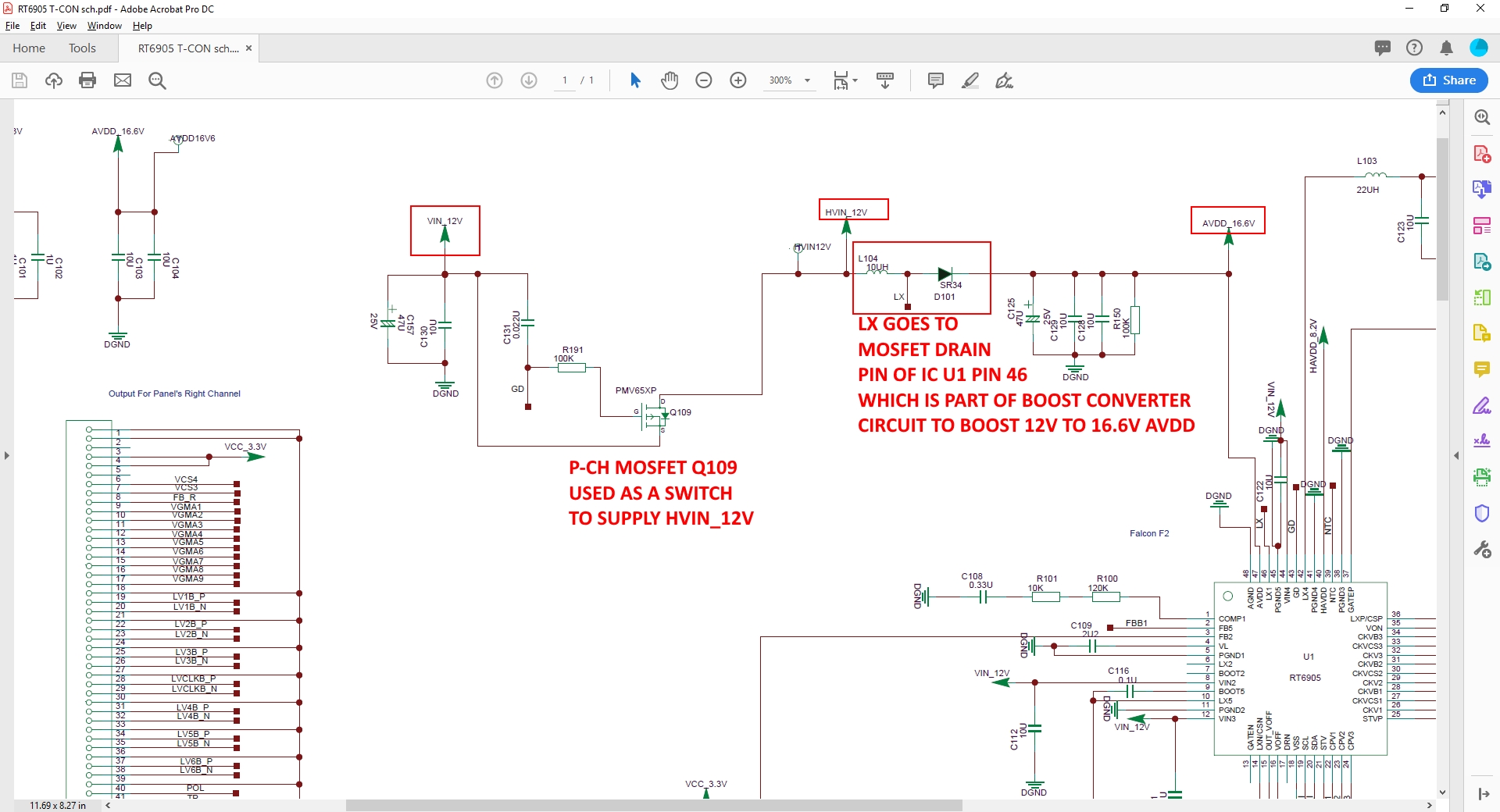
Task: Click the Selection arrow tool
Action: 635,80
